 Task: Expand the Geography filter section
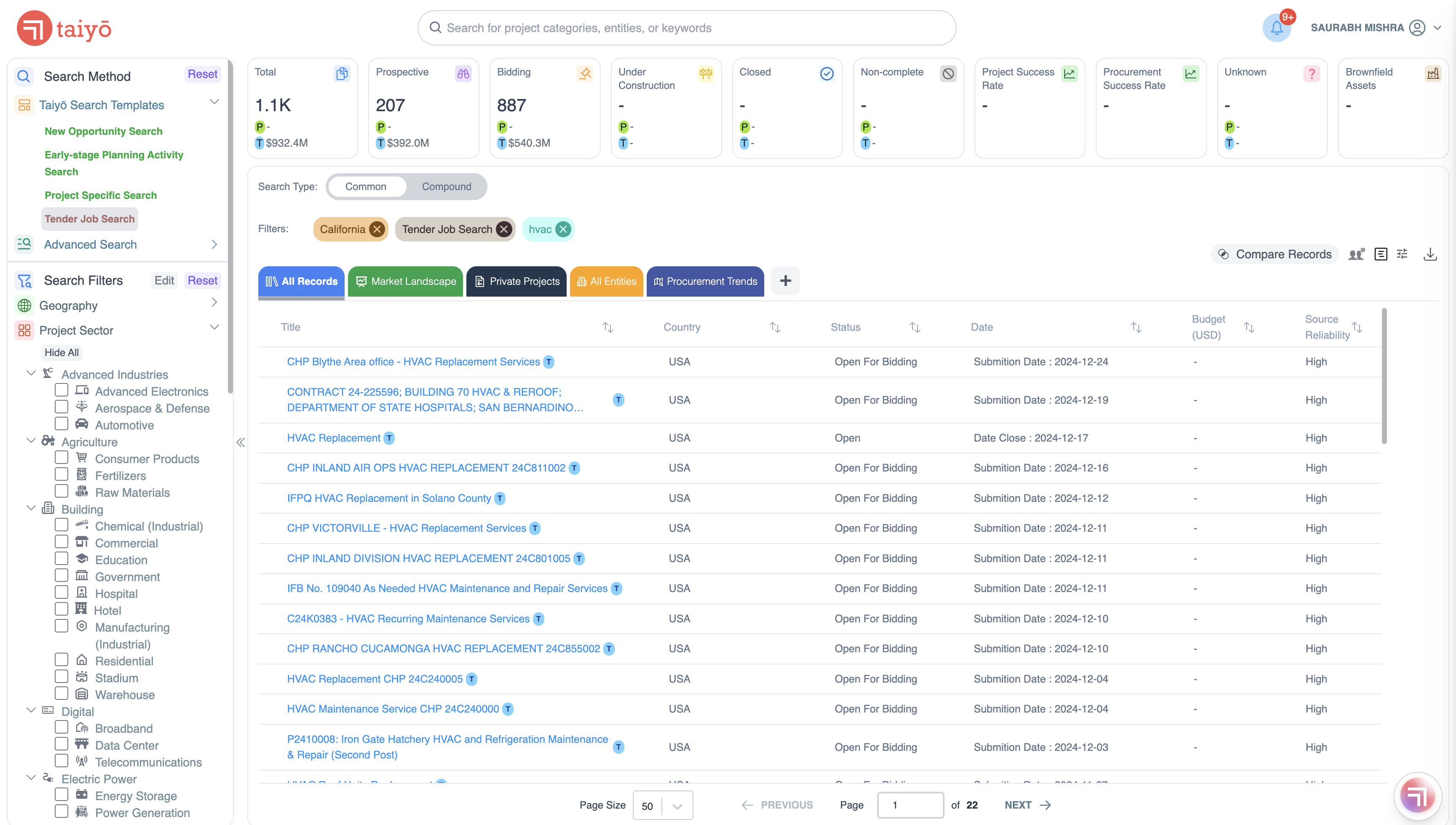tap(214, 303)
